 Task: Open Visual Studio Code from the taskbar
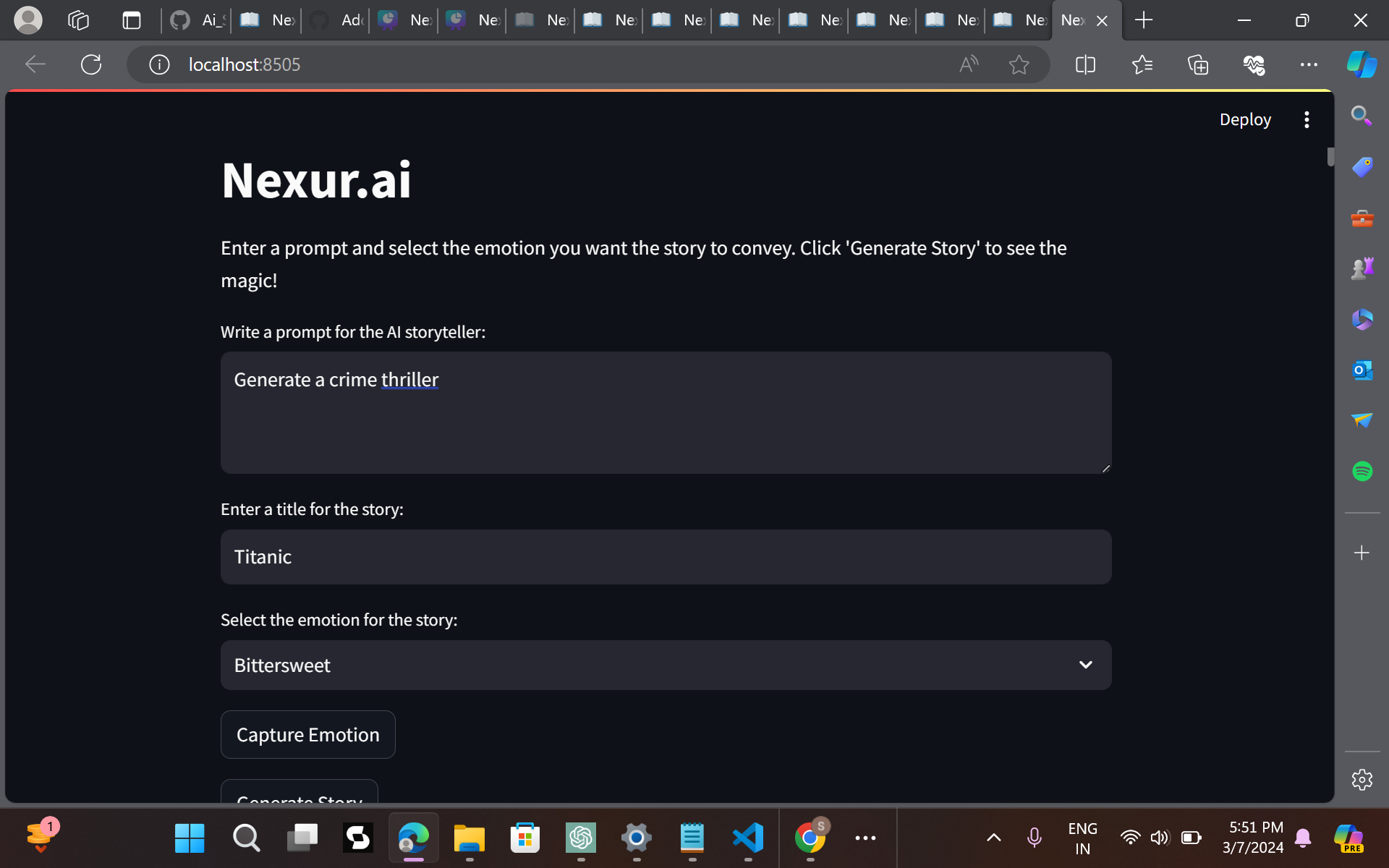749,838
